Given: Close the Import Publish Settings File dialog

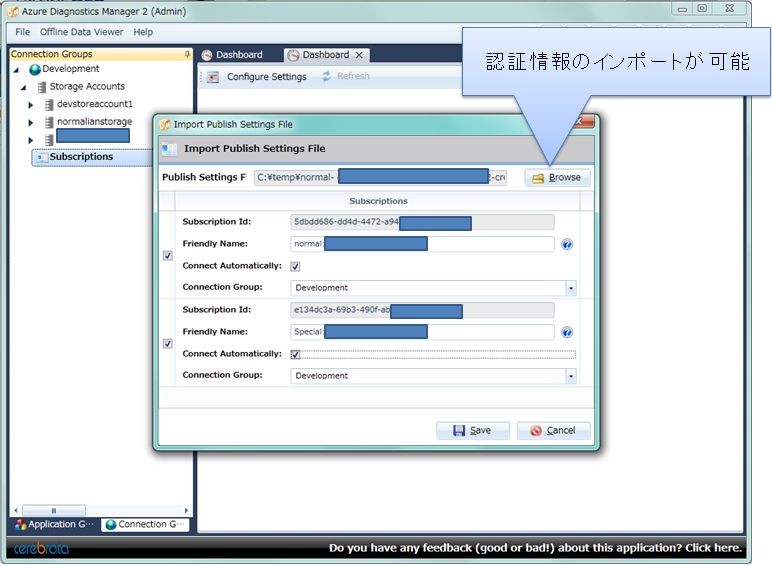Looking at the screenshot, I should pos(581,121).
